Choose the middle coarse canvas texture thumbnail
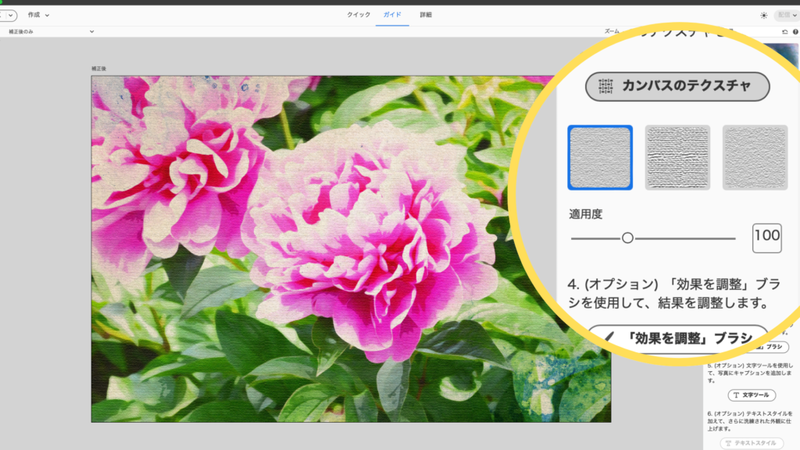The height and width of the screenshot is (450, 800). [x=678, y=158]
